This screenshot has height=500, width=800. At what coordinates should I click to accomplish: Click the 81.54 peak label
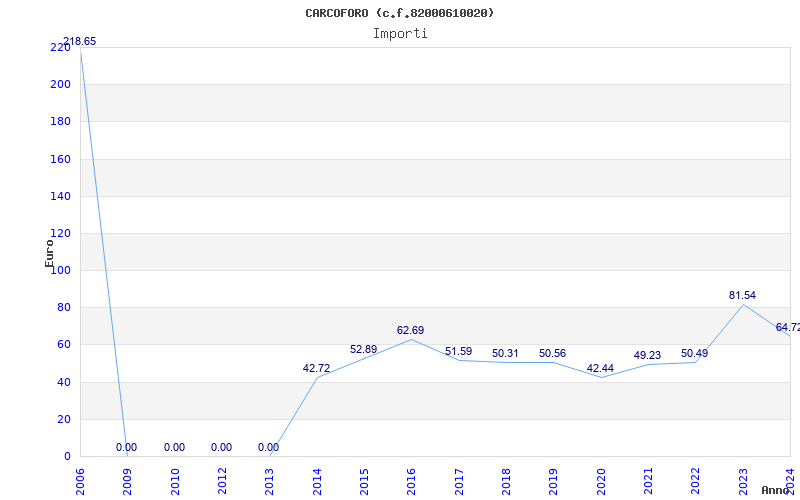pos(742,295)
